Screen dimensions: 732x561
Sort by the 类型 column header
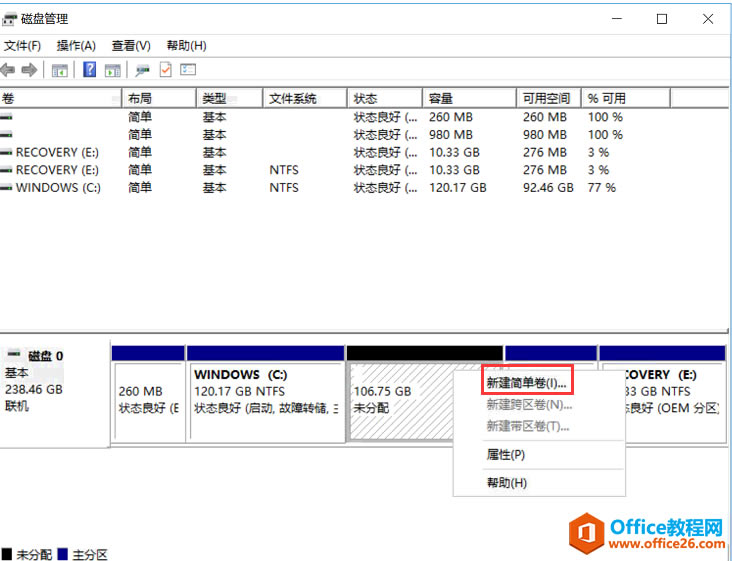click(x=229, y=98)
